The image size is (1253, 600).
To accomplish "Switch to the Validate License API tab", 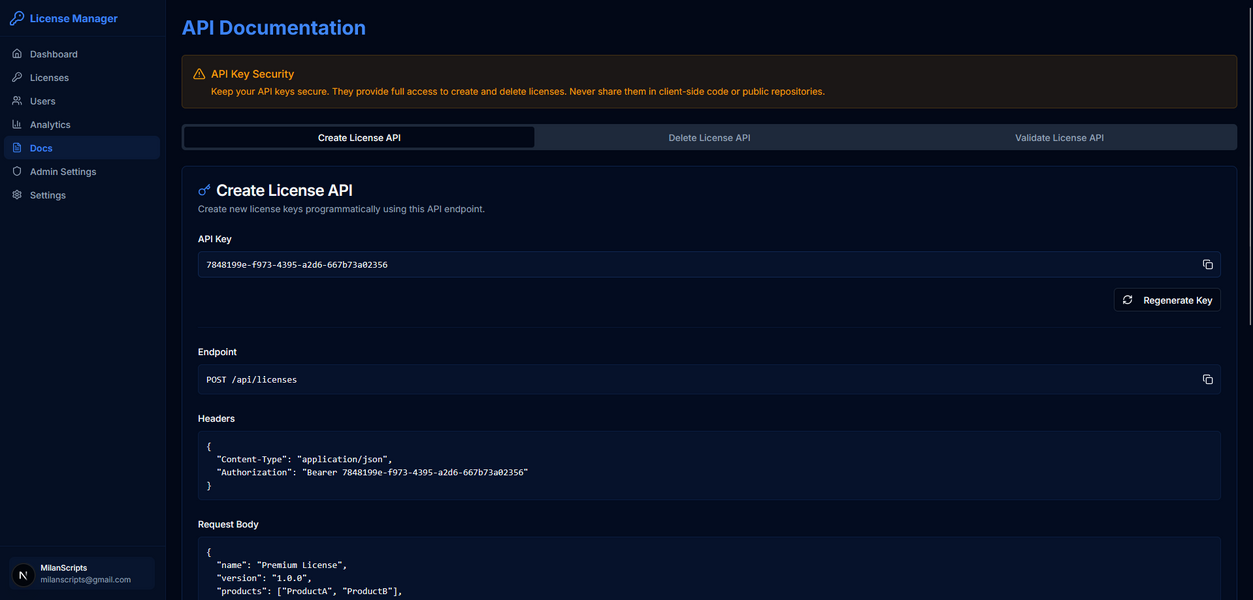I will [x=1059, y=137].
